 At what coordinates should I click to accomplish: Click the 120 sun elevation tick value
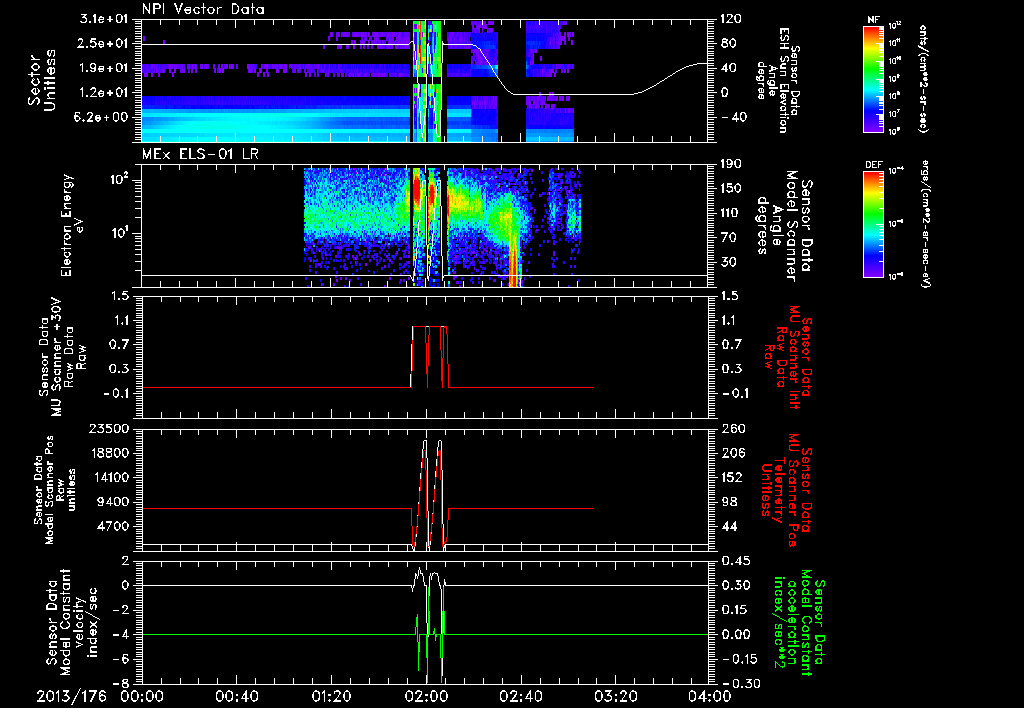(x=733, y=19)
